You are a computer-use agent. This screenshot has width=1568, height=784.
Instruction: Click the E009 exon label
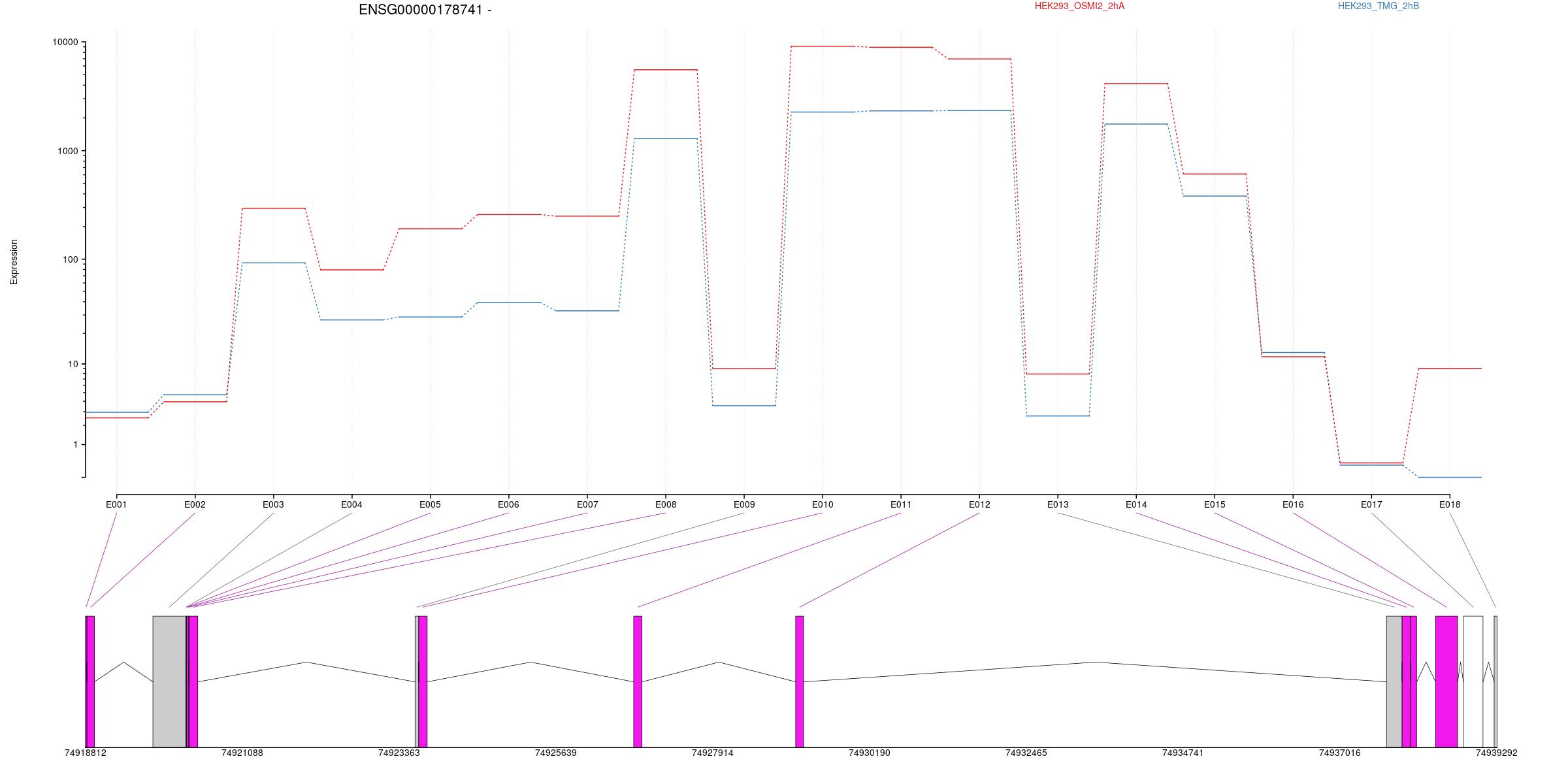click(744, 504)
